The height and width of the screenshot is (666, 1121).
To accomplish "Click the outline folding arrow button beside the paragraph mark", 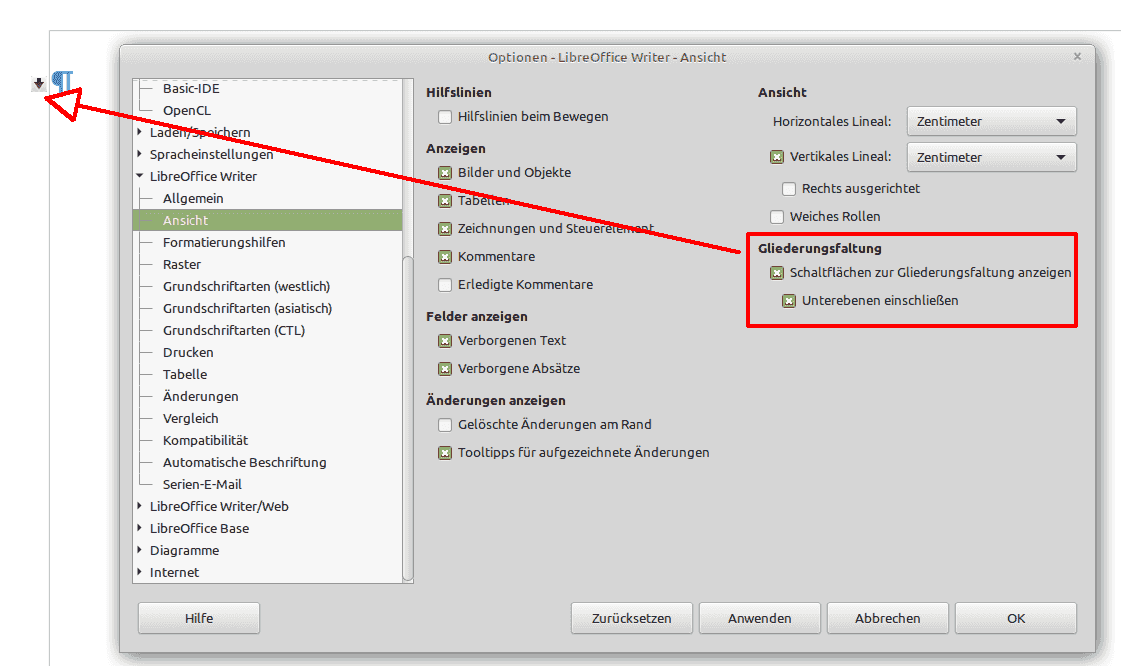I will pos(39,84).
